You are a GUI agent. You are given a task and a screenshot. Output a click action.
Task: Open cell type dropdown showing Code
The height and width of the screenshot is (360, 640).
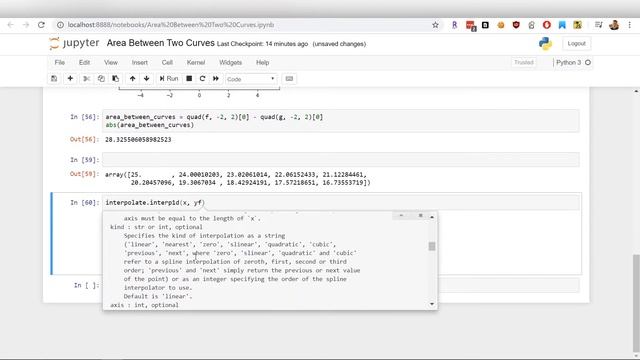(x=251, y=79)
